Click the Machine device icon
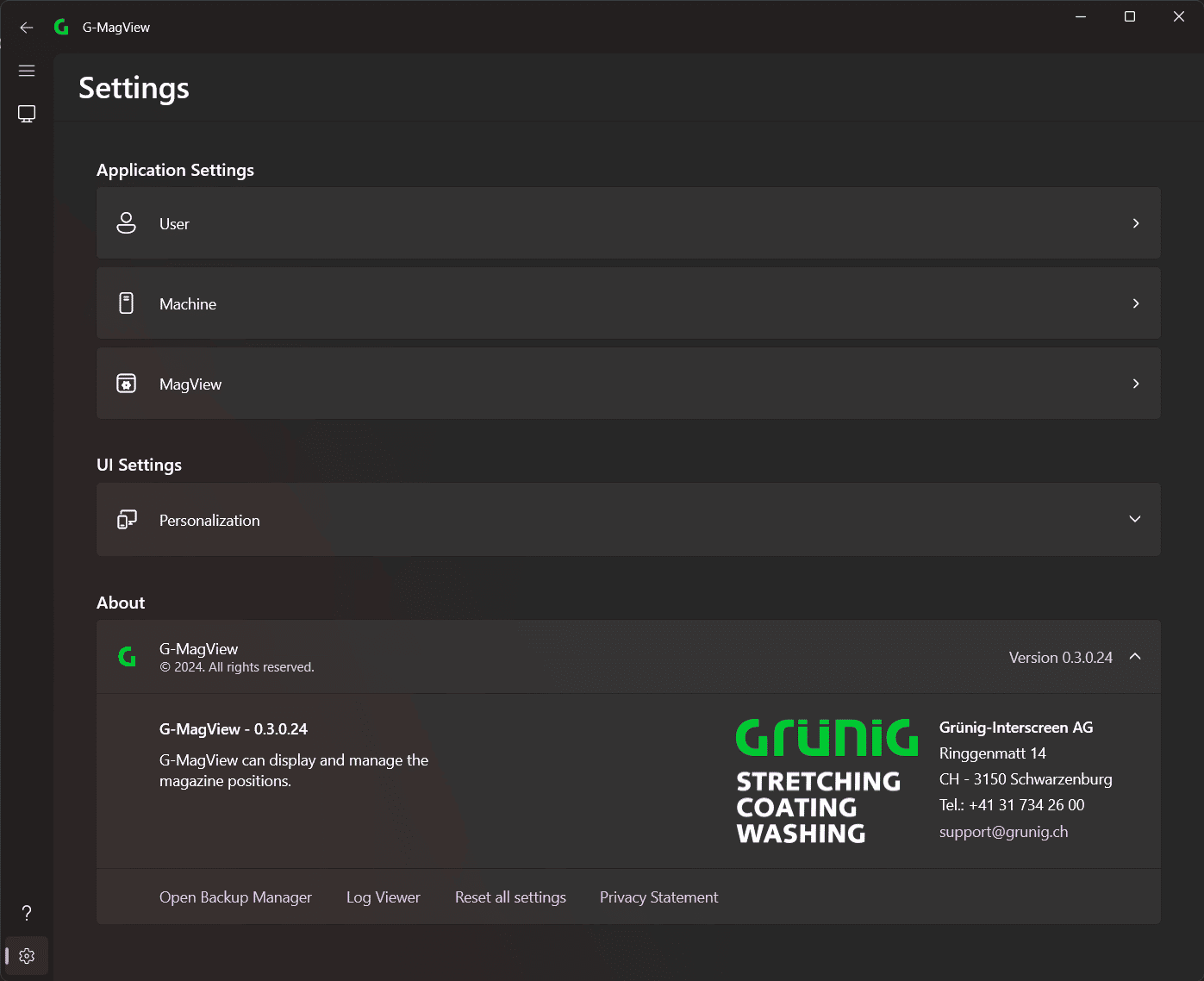Image resolution: width=1204 pixels, height=981 pixels. [x=126, y=303]
